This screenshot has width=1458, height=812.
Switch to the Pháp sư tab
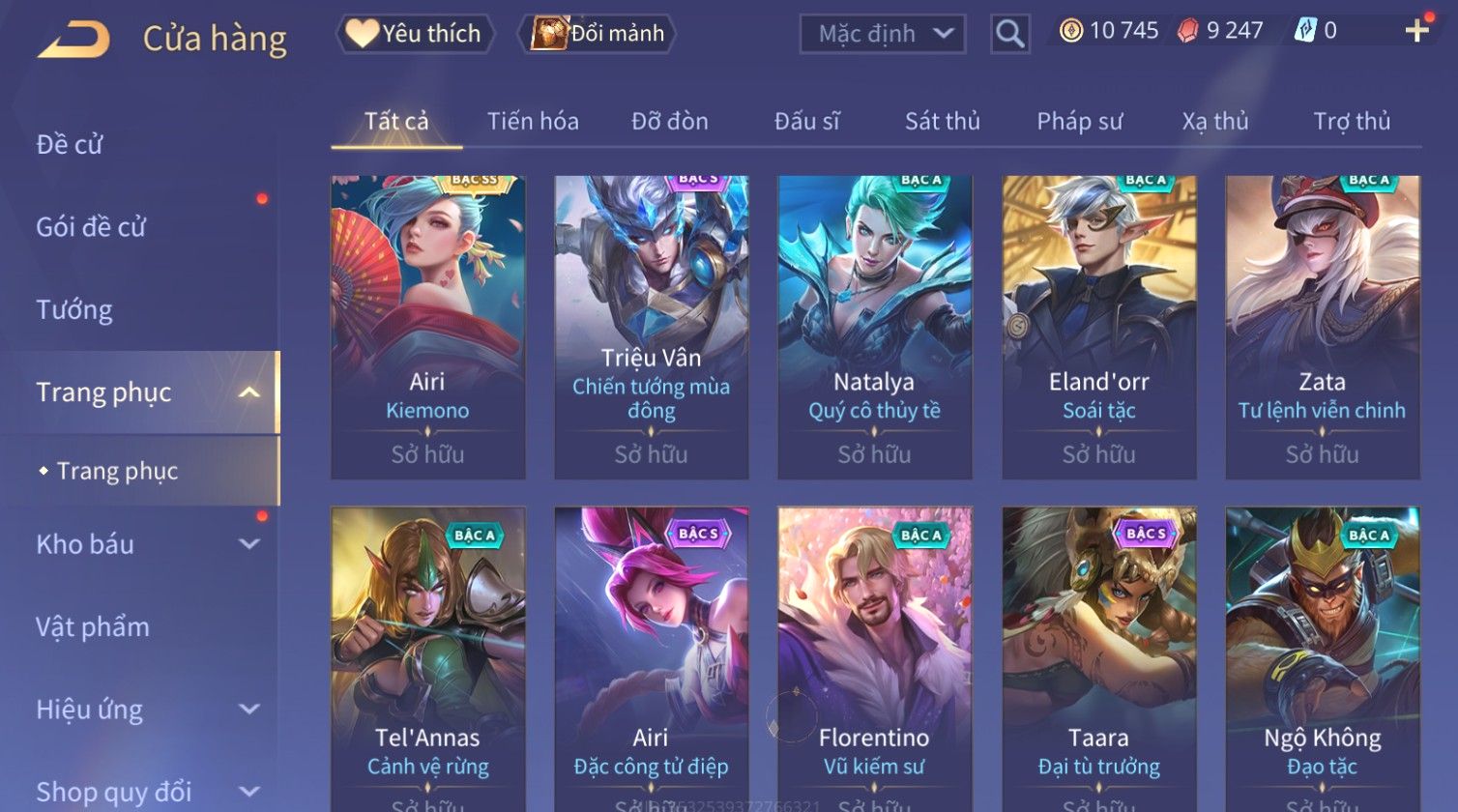(x=1080, y=121)
